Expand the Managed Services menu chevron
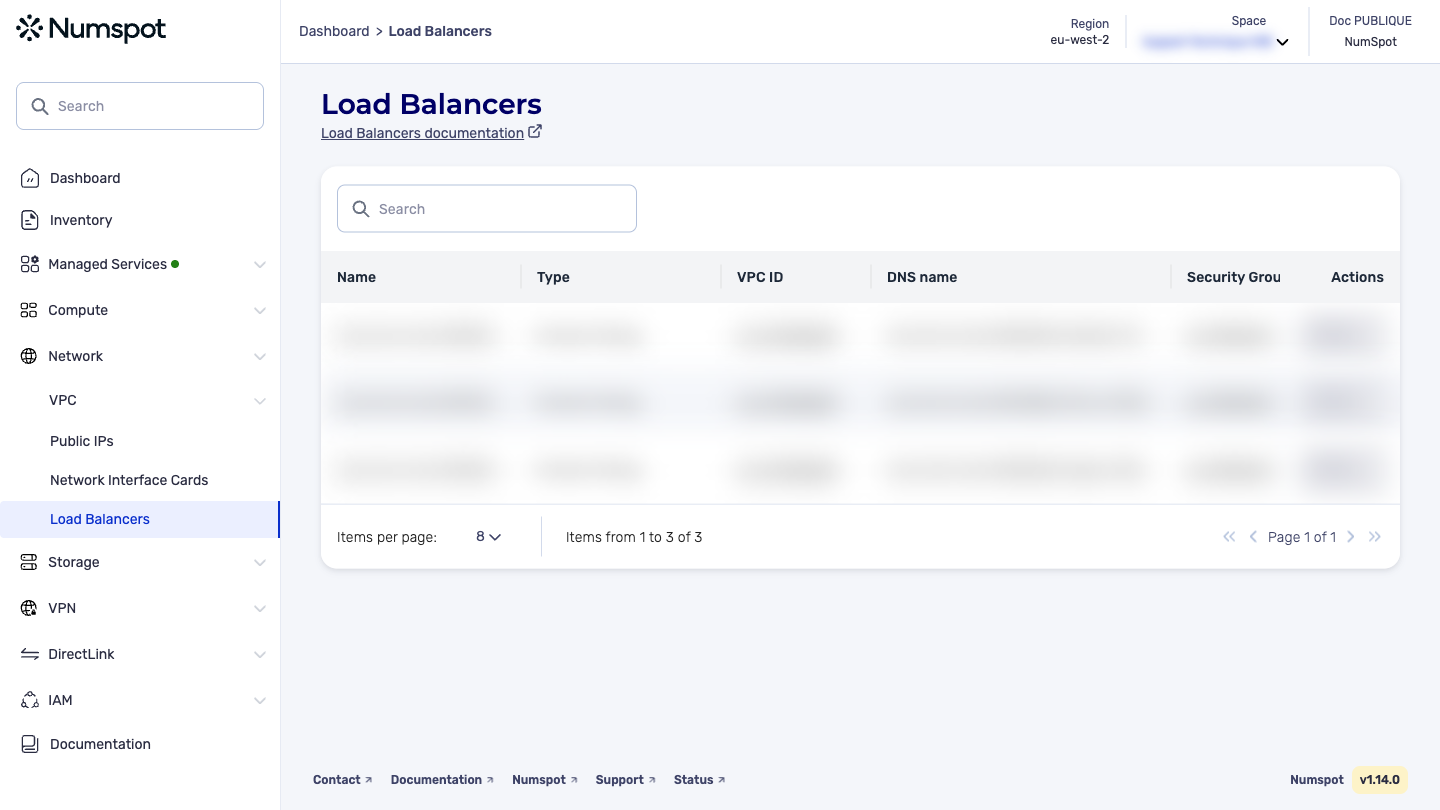This screenshot has width=1440, height=810. (260, 265)
